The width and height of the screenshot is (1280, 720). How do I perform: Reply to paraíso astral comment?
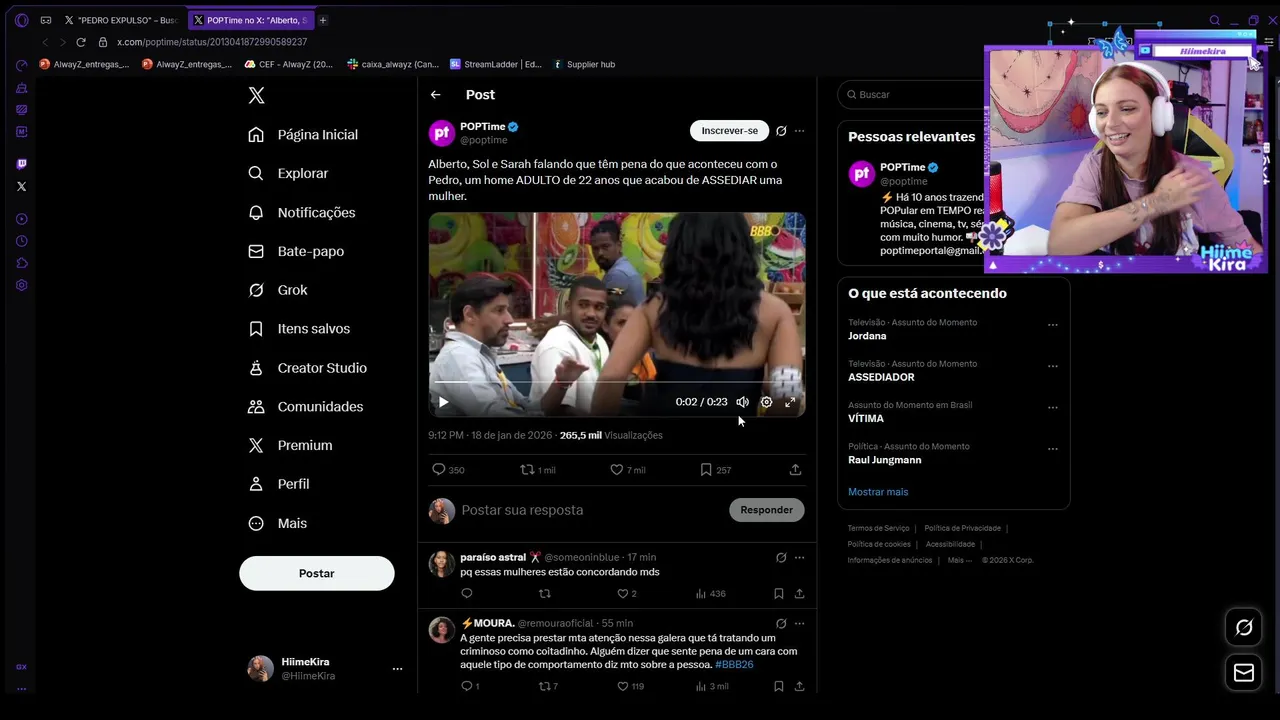[x=467, y=594]
